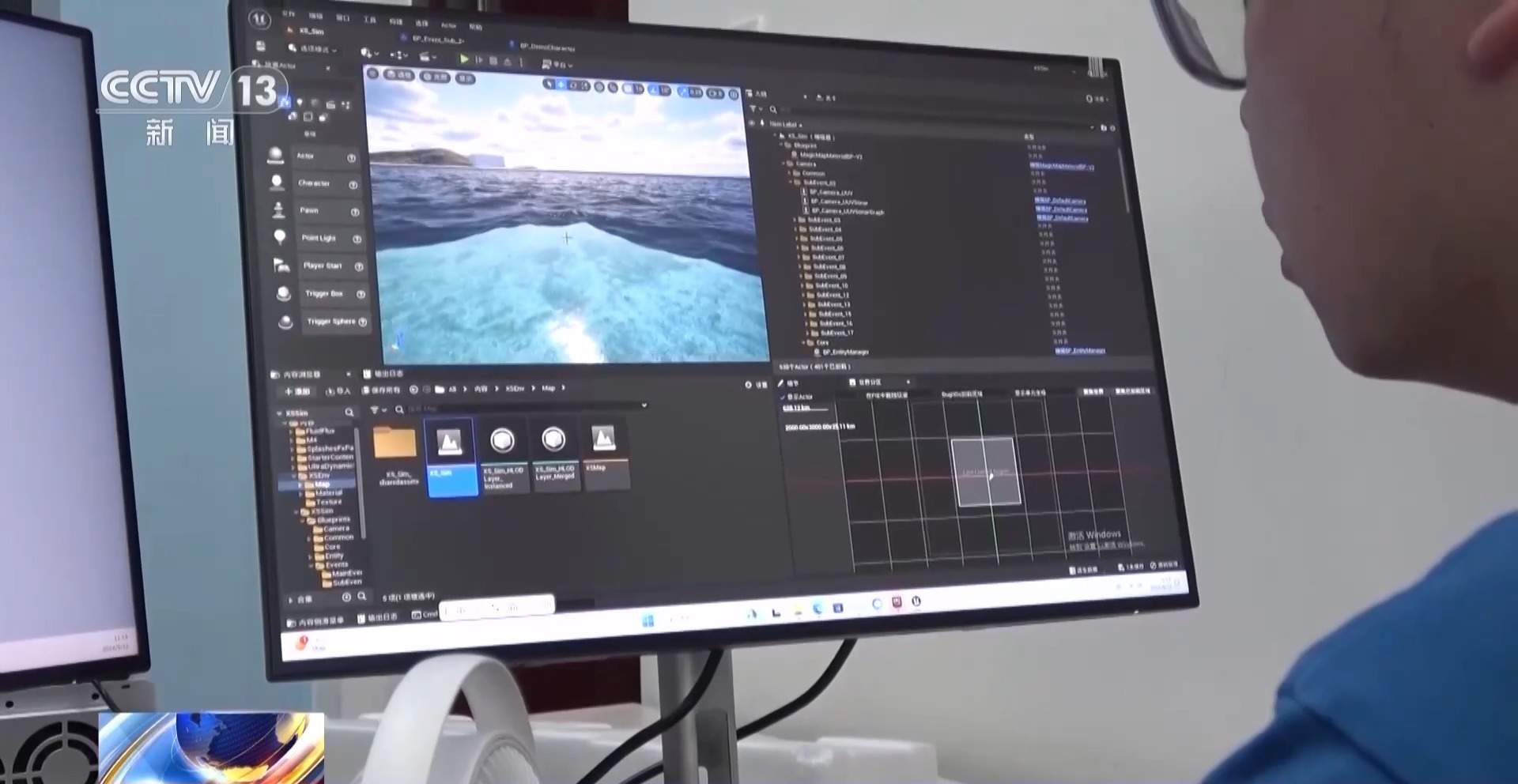Click search icon in content browser sources
The image size is (1518, 784).
pos(349,413)
